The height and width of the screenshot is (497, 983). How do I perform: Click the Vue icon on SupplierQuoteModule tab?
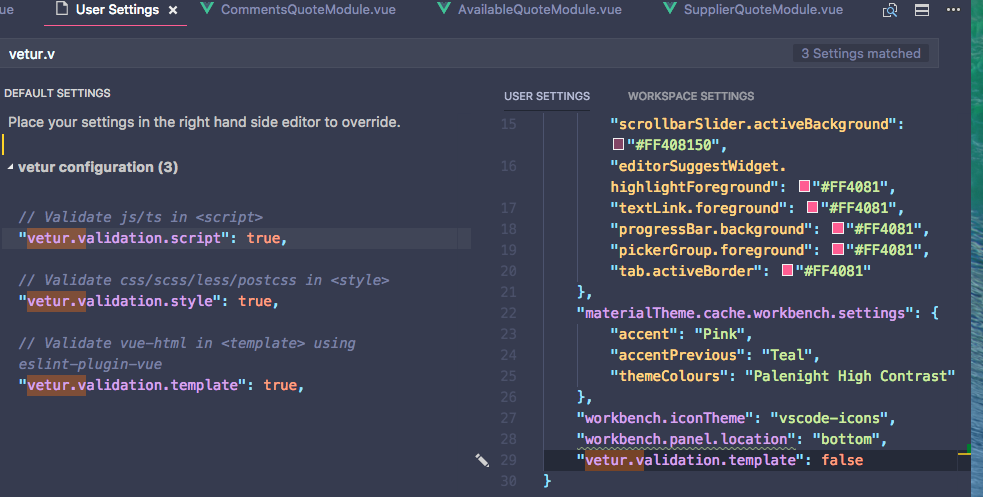670,9
